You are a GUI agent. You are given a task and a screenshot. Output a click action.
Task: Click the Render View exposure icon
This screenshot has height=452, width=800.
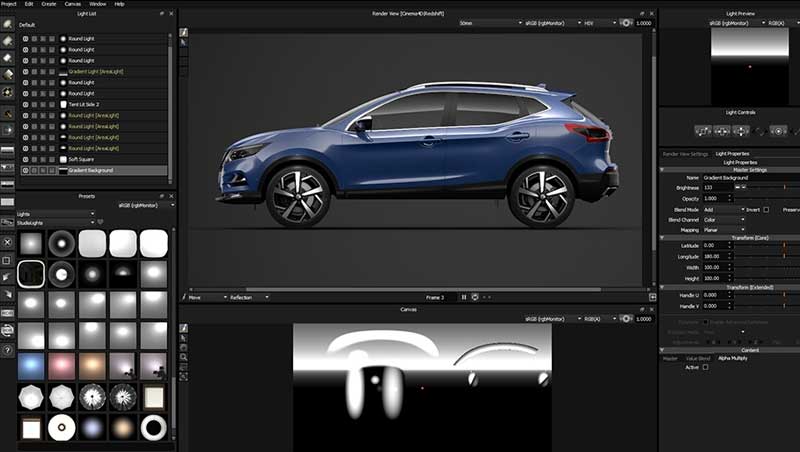(x=626, y=23)
